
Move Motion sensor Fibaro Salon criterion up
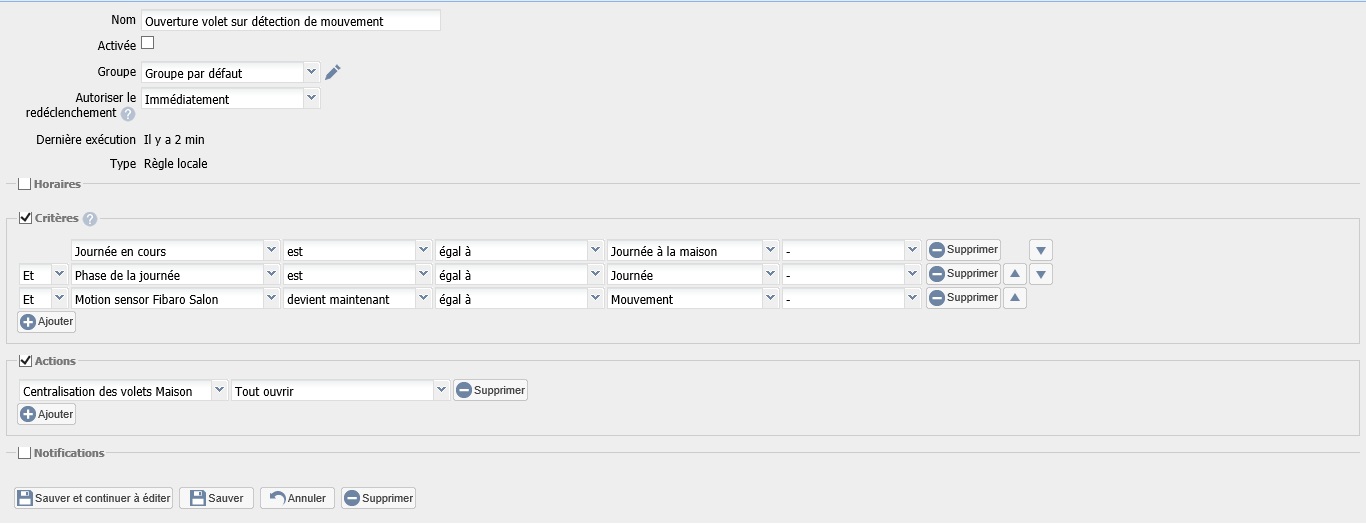point(1014,298)
